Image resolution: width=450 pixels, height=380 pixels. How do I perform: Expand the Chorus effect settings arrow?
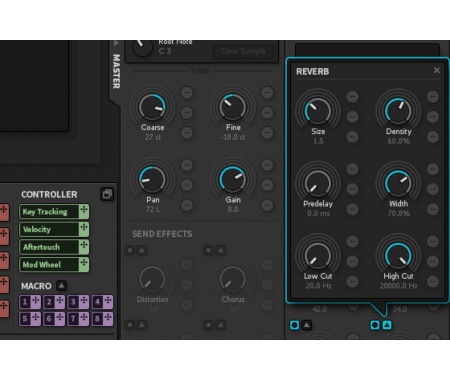(x=220, y=250)
